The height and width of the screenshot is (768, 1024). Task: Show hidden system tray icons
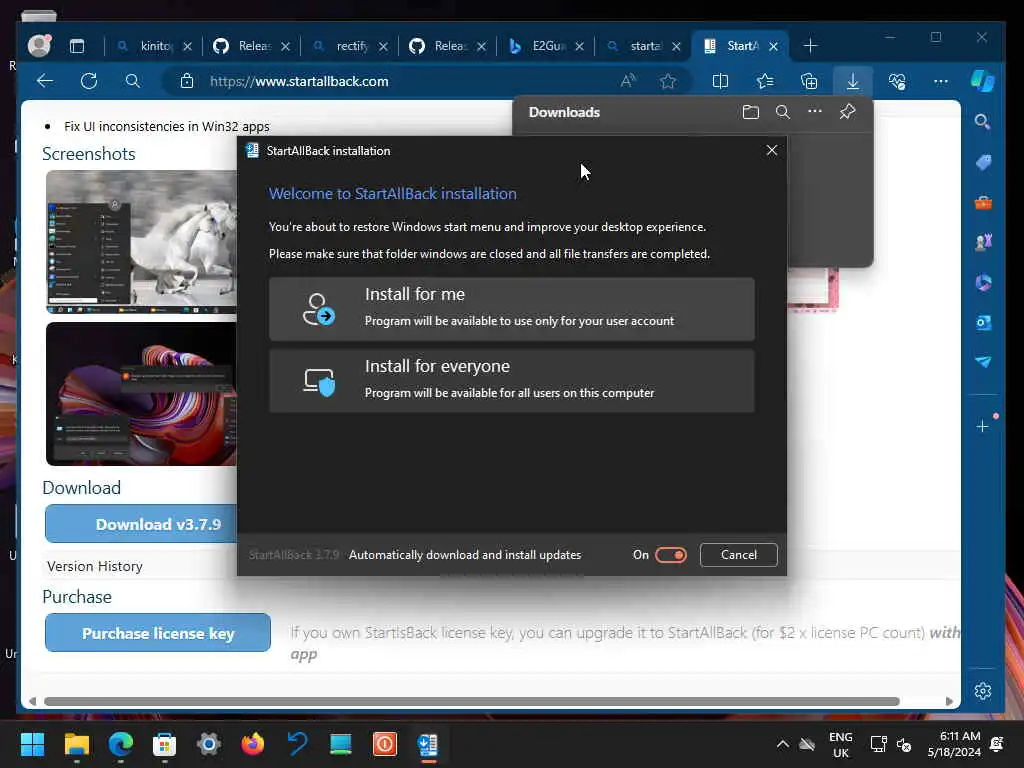(782, 744)
